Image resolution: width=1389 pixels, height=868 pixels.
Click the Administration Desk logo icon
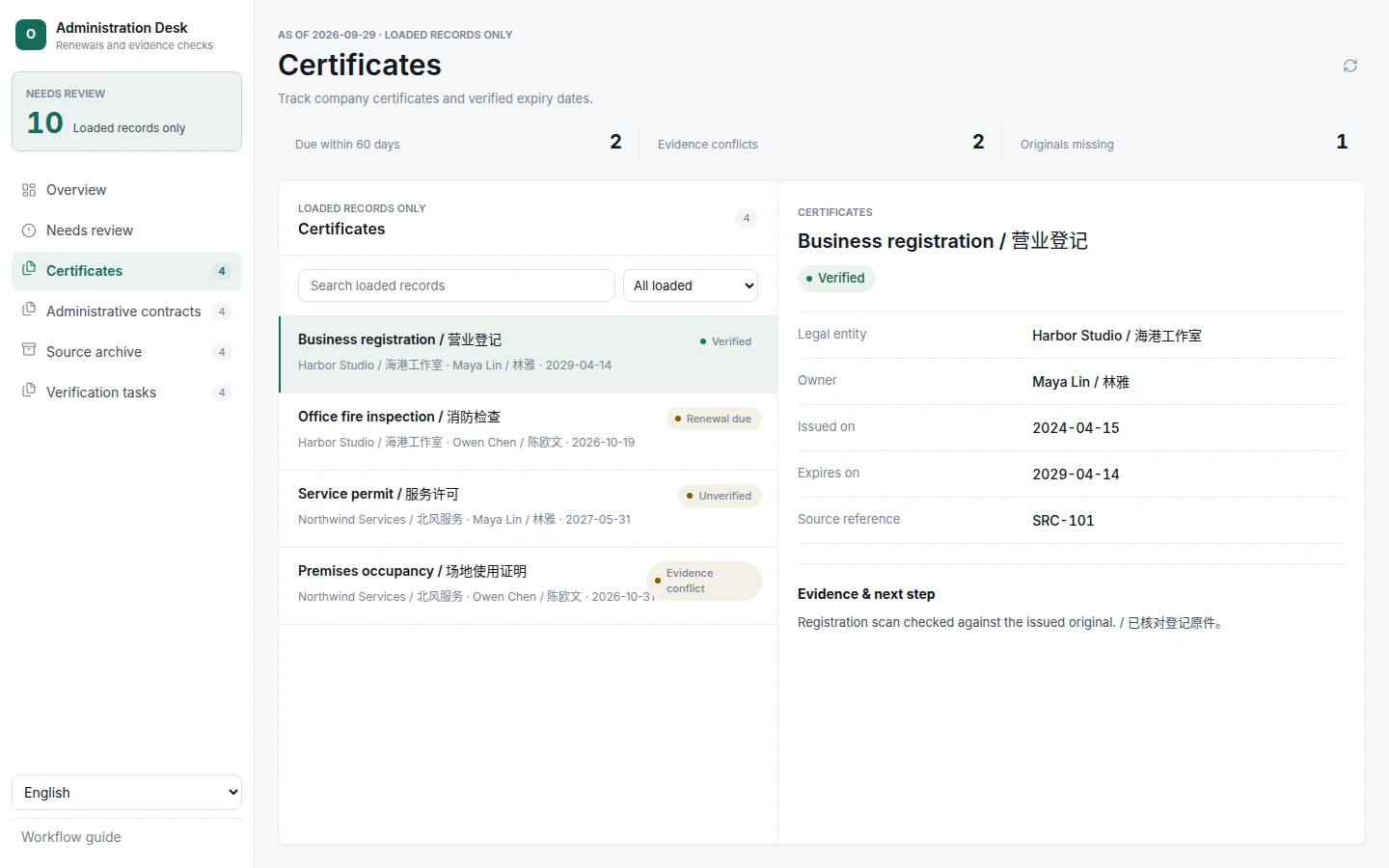(31, 35)
